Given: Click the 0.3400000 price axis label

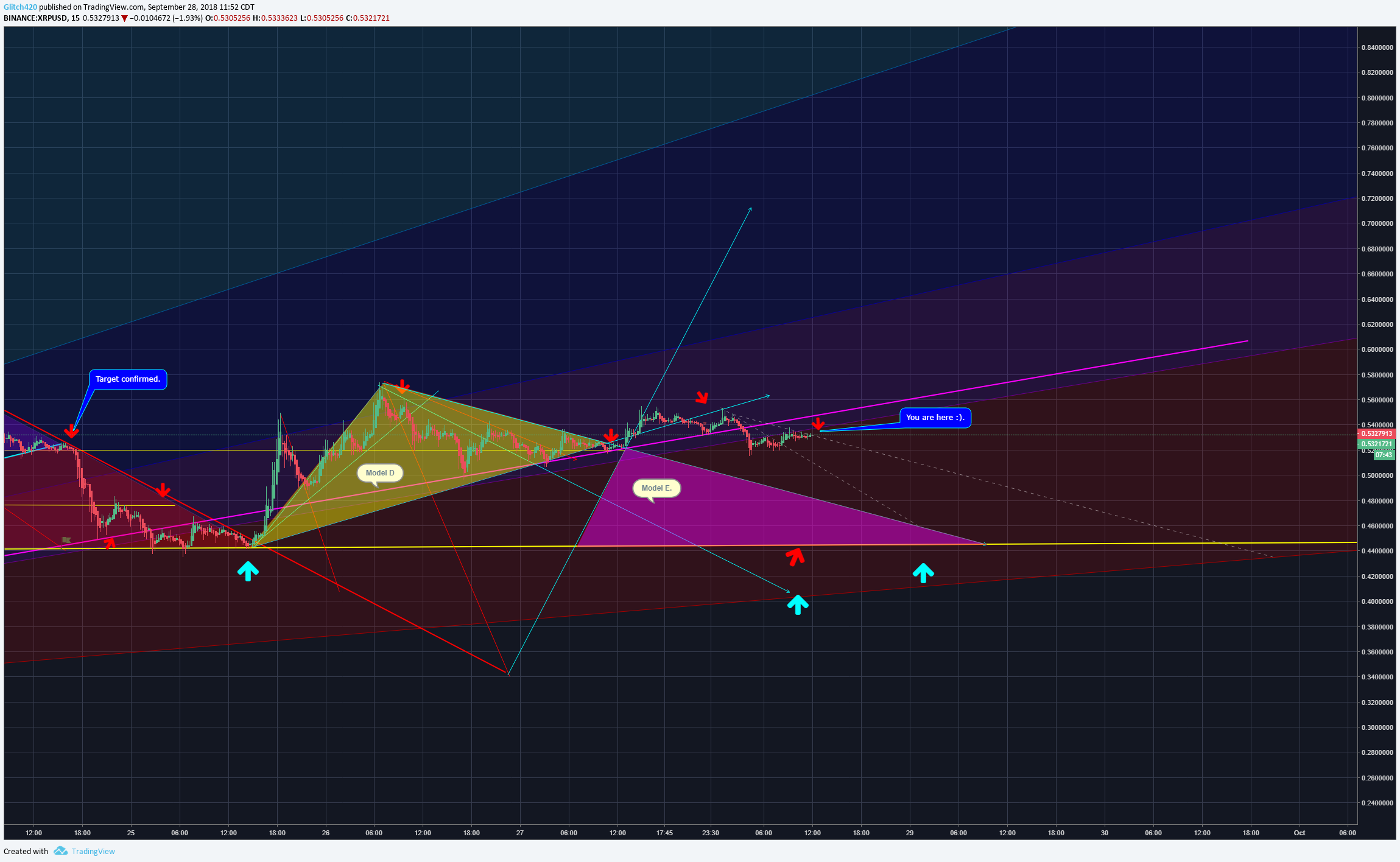Looking at the screenshot, I should [x=1377, y=677].
